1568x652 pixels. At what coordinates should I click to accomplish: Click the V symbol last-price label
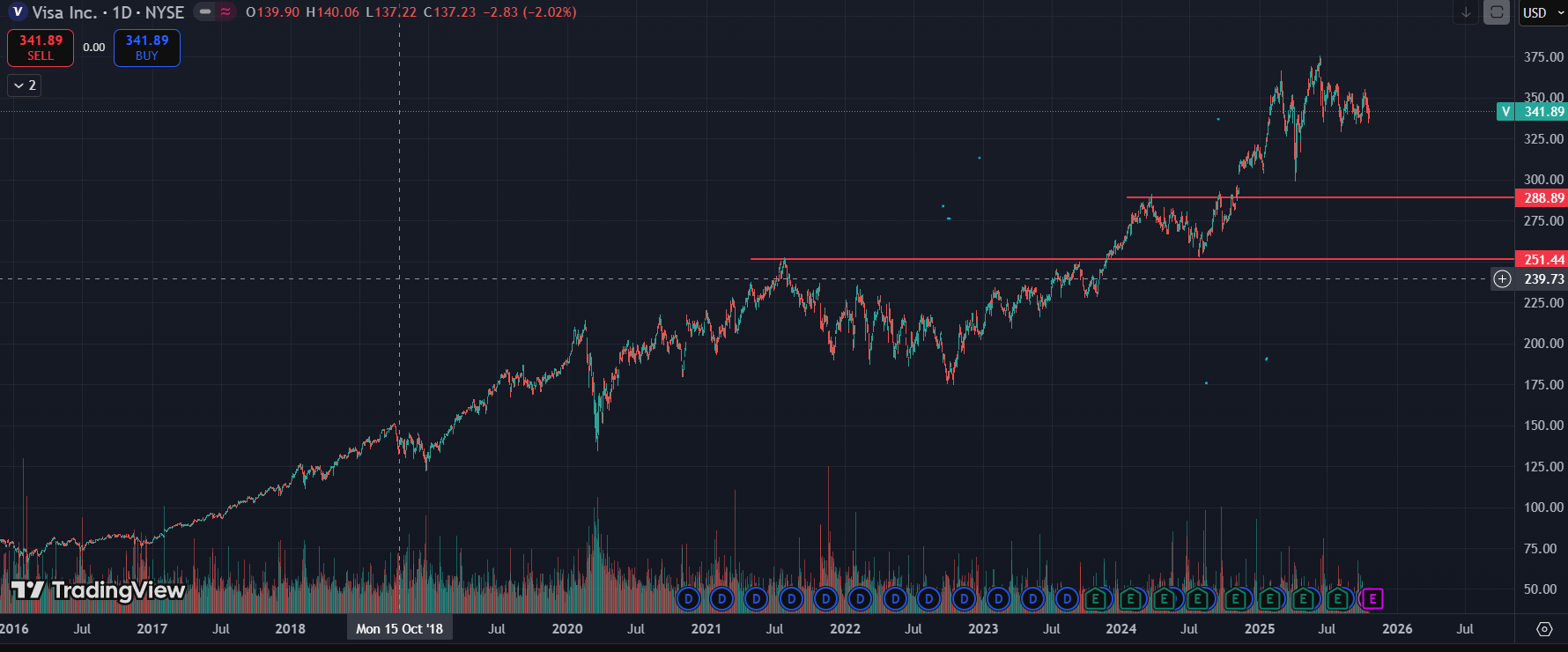(1506, 112)
